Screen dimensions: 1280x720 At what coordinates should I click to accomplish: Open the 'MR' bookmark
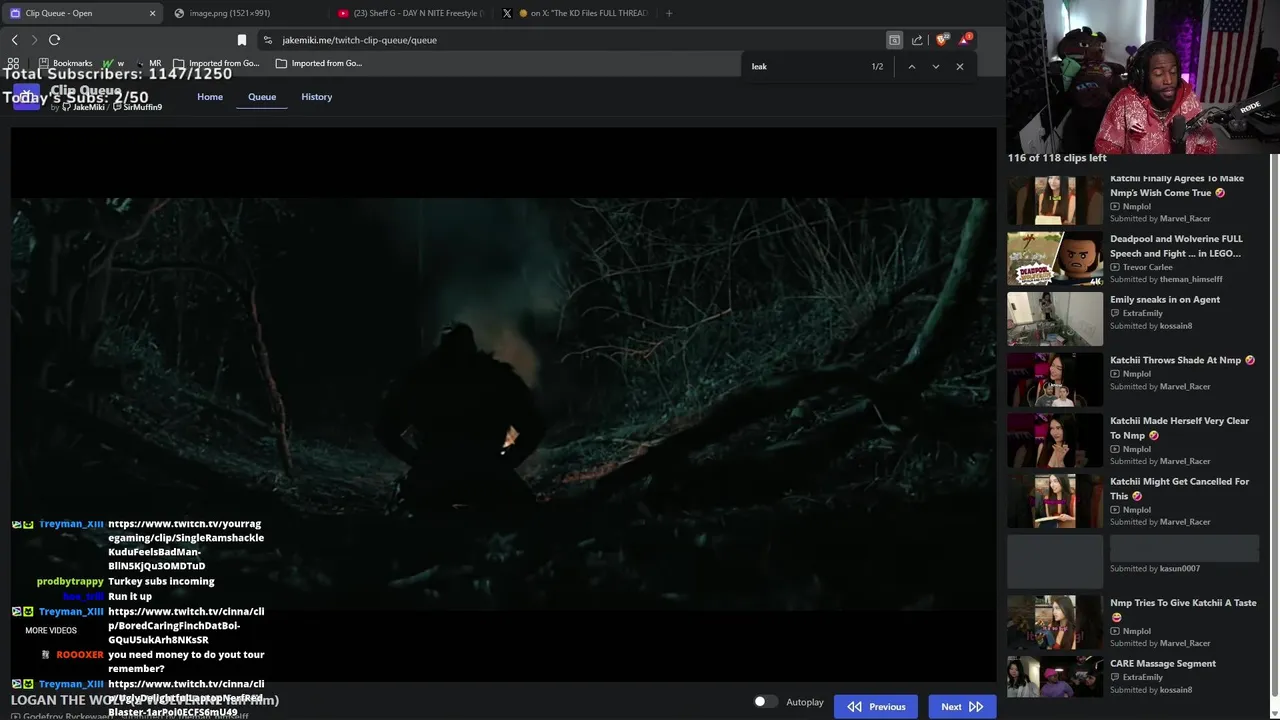pos(148,63)
